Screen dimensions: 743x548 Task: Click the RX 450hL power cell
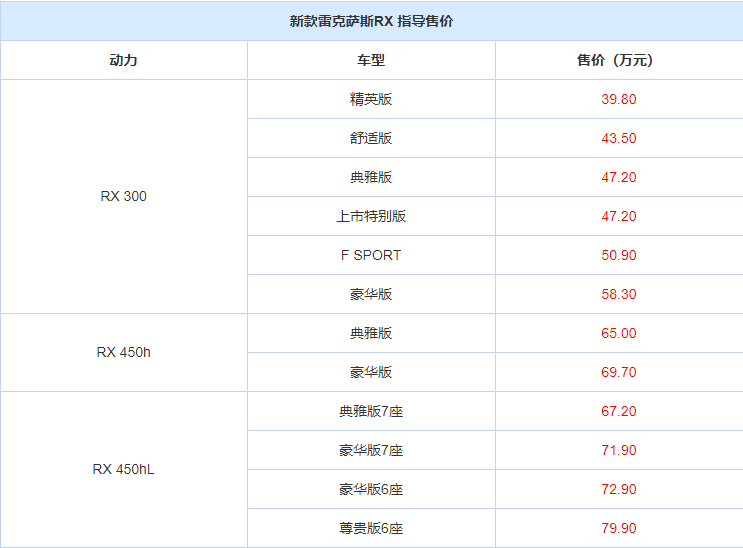pos(123,469)
